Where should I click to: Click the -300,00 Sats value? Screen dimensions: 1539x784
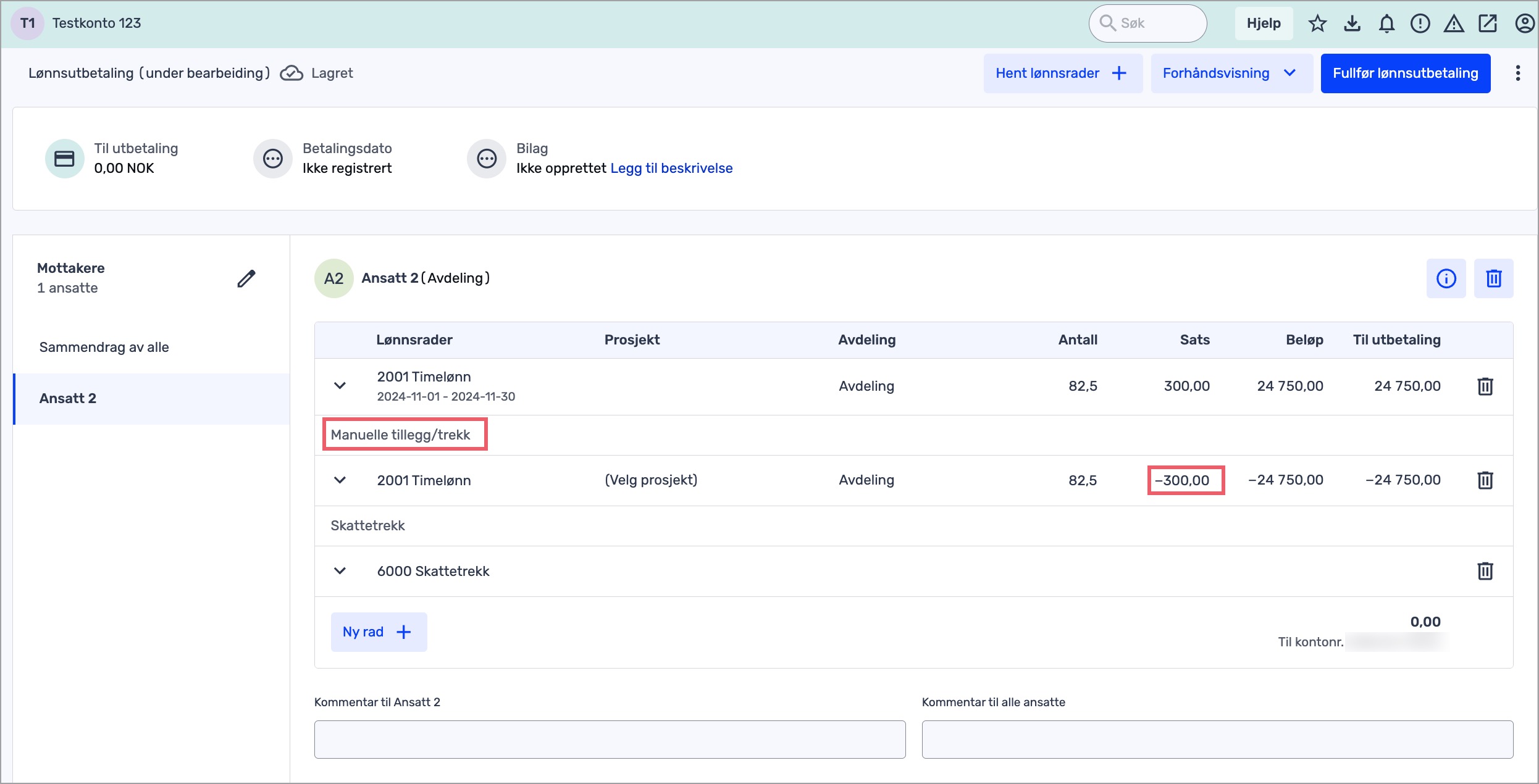[1183, 480]
